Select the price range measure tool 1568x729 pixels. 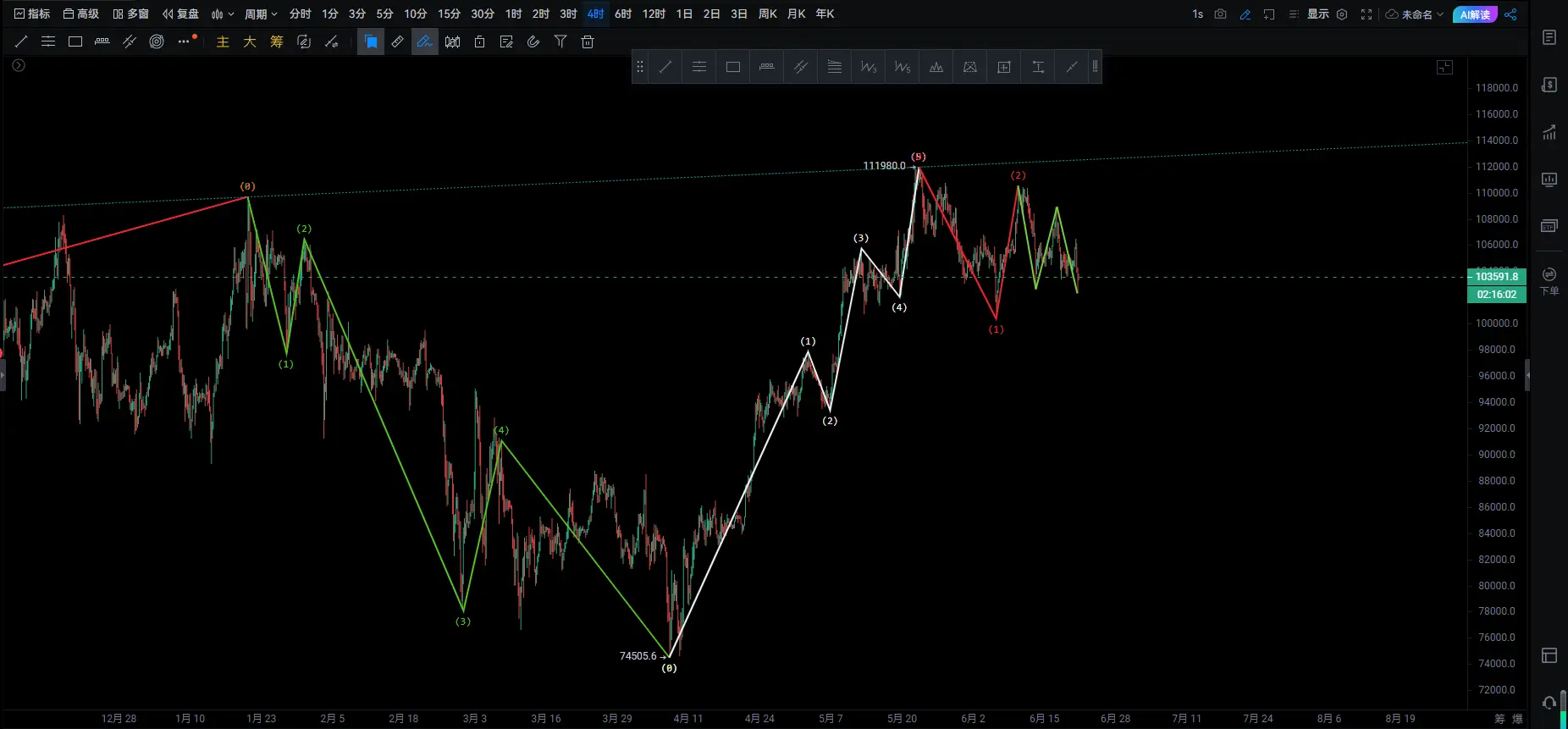pos(102,41)
